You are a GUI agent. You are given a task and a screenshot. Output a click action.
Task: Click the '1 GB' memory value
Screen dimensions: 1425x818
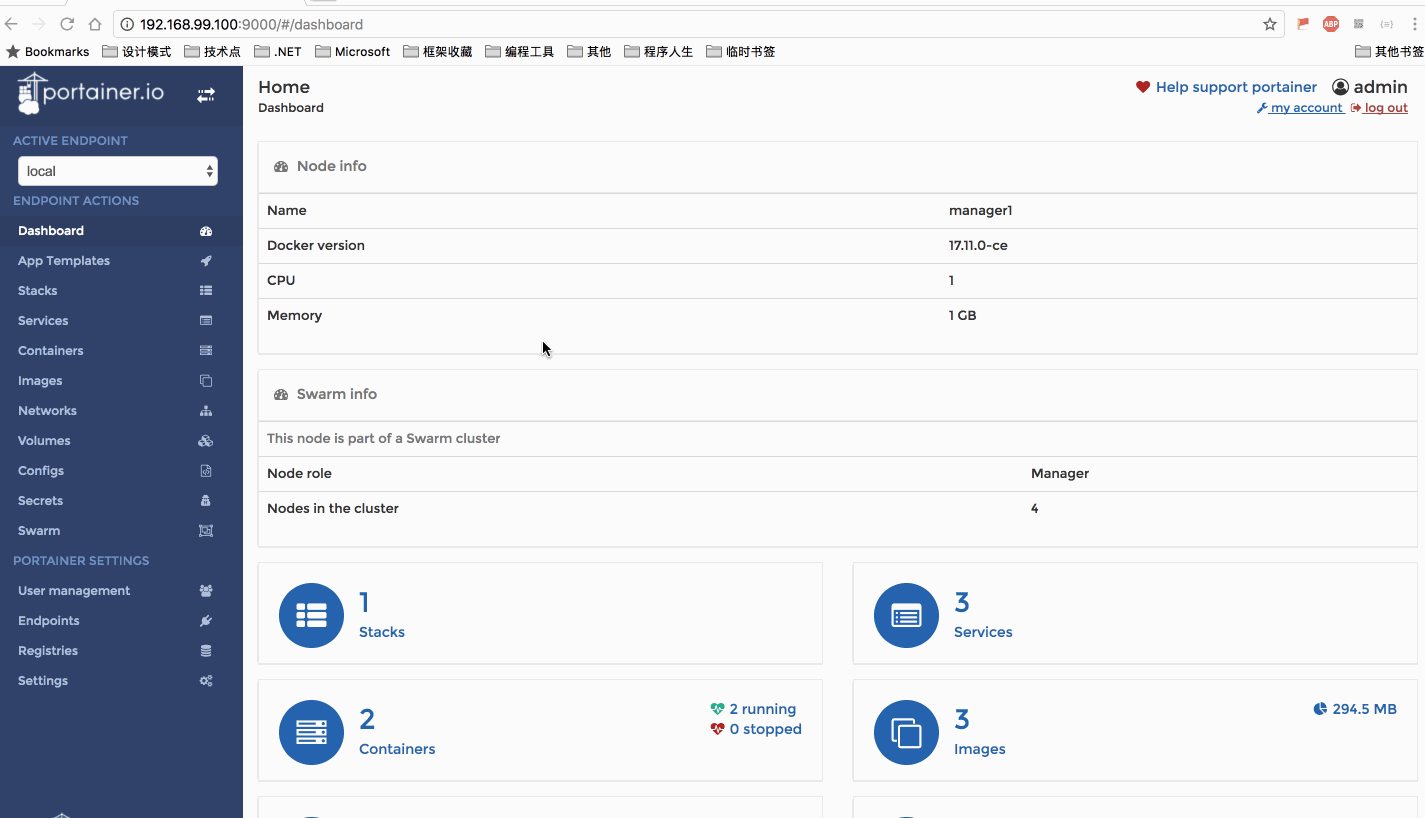963,316
